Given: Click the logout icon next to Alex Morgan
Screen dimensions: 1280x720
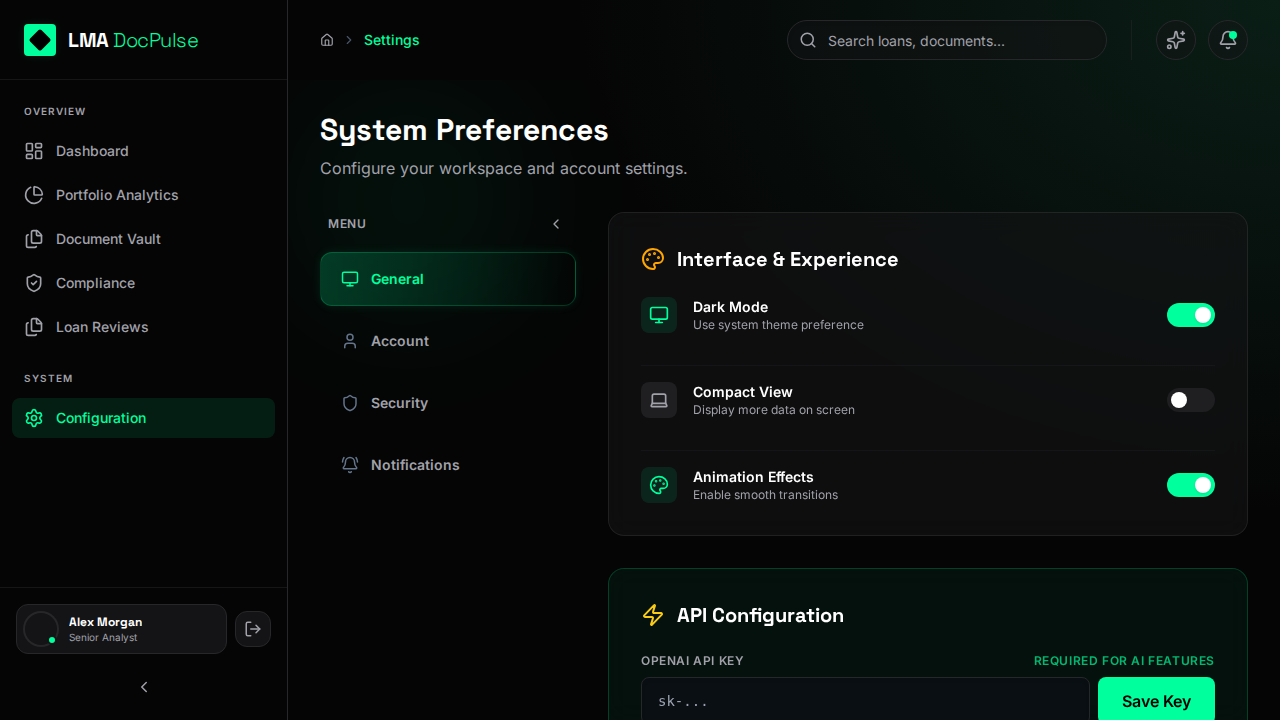Looking at the screenshot, I should (253, 629).
